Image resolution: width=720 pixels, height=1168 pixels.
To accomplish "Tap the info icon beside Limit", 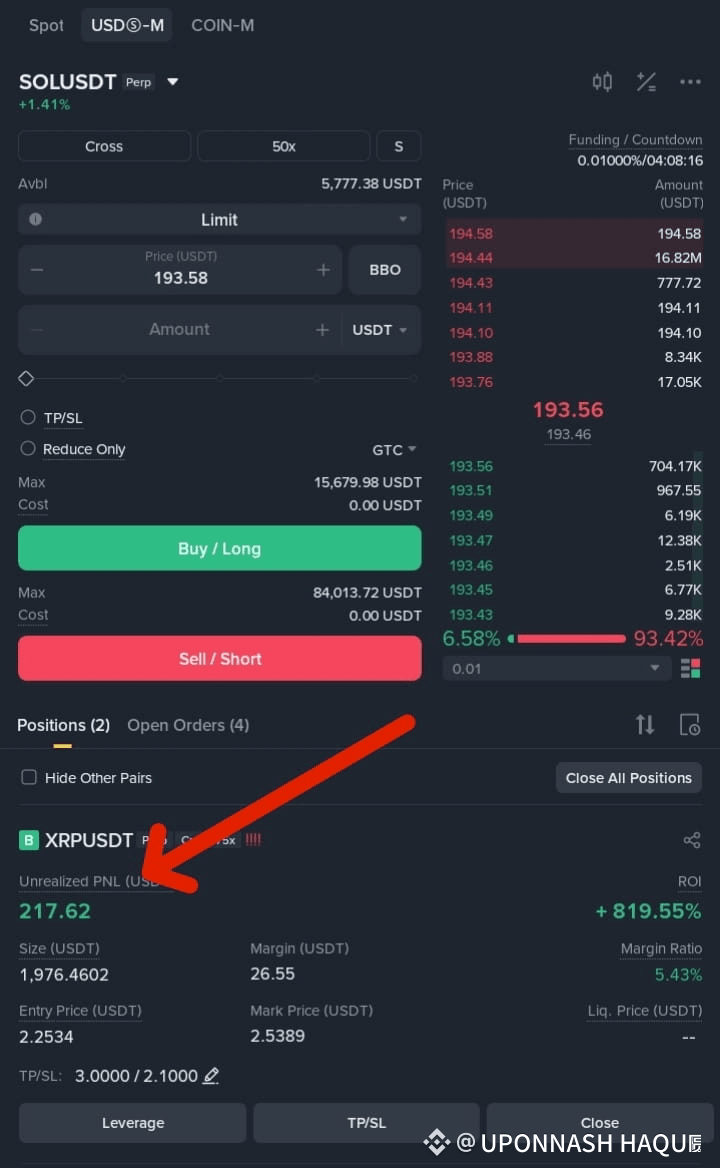I will (x=35, y=220).
